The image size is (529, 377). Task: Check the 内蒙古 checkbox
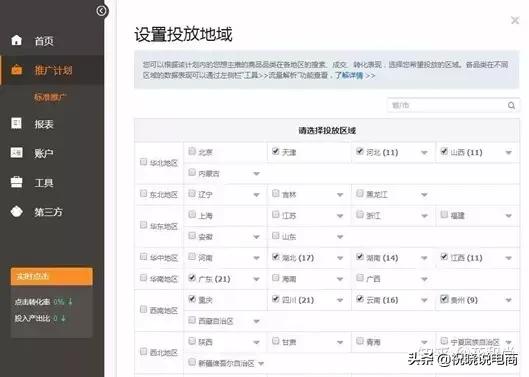[x=192, y=172]
